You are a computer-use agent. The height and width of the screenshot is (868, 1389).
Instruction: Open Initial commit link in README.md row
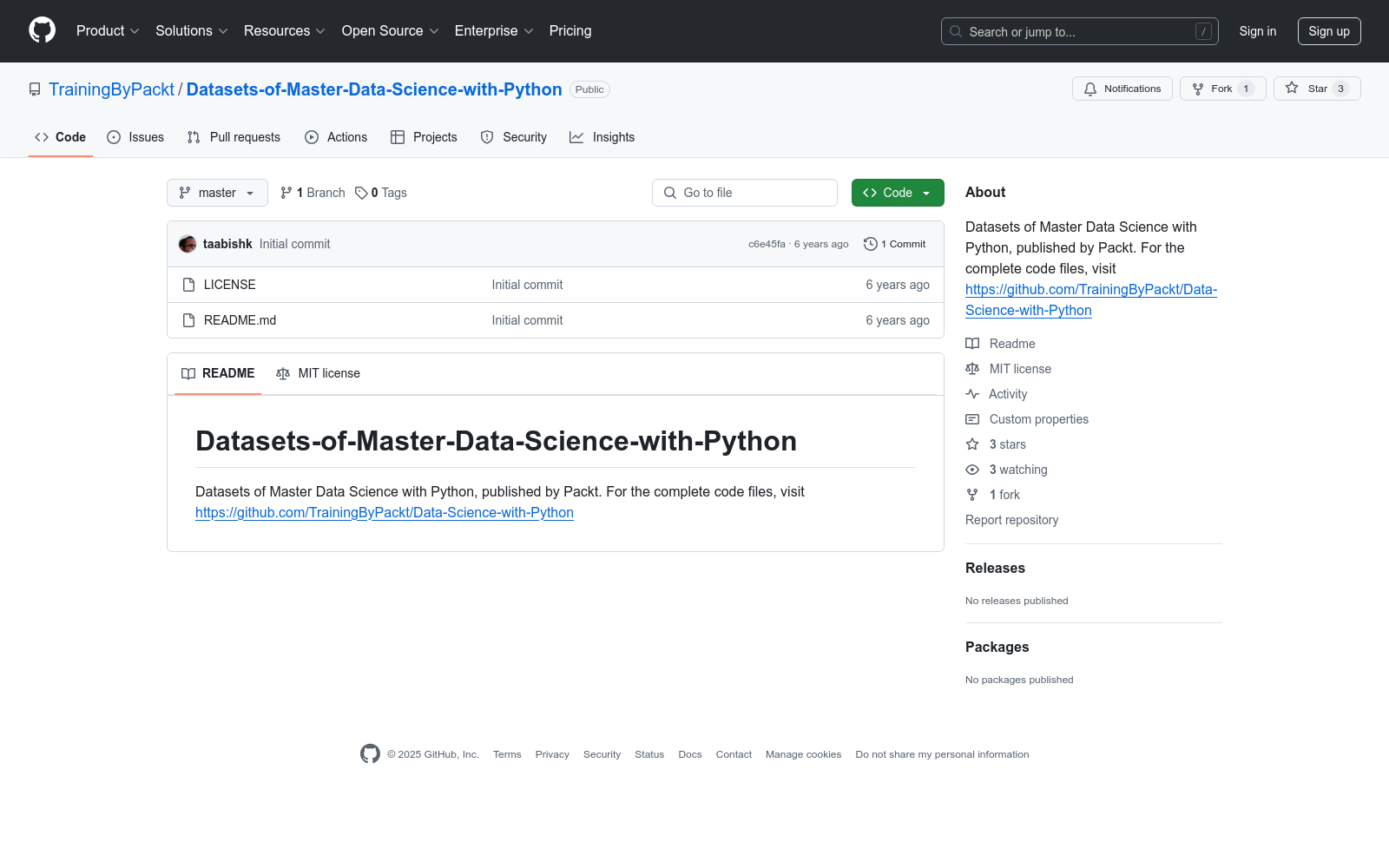tap(527, 320)
